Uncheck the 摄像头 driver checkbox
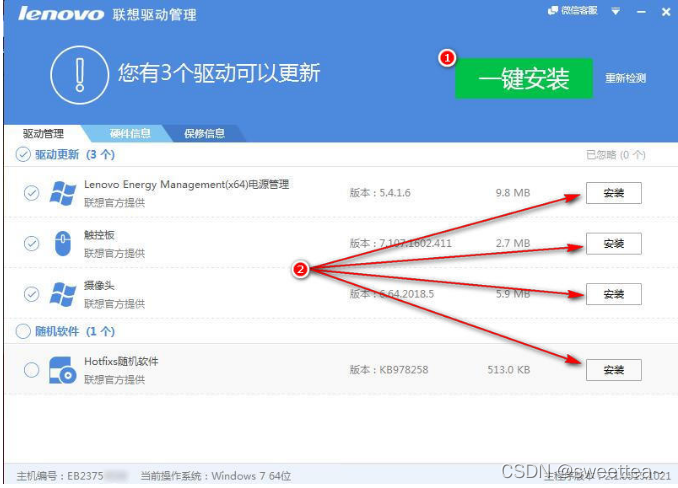This screenshot has width=678, height=488. pos(32,294)
